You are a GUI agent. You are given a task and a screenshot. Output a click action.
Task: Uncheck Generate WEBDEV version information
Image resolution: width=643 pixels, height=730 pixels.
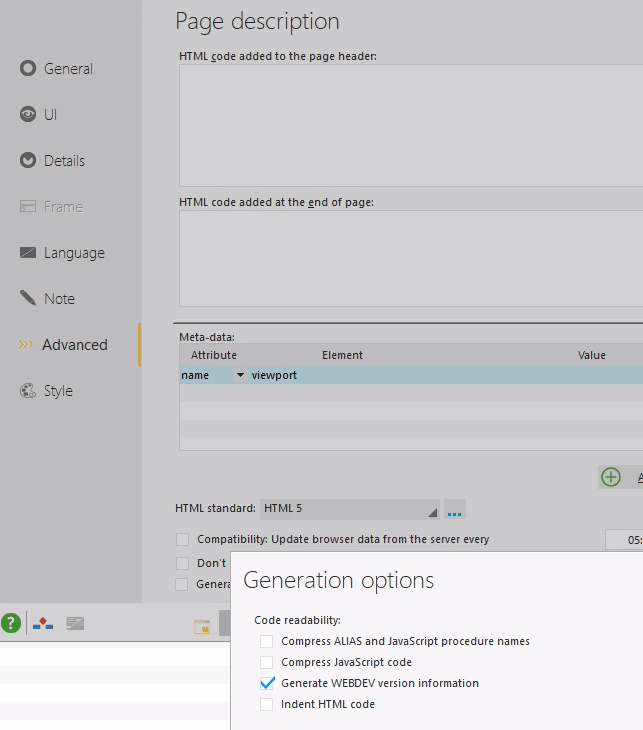266,683
